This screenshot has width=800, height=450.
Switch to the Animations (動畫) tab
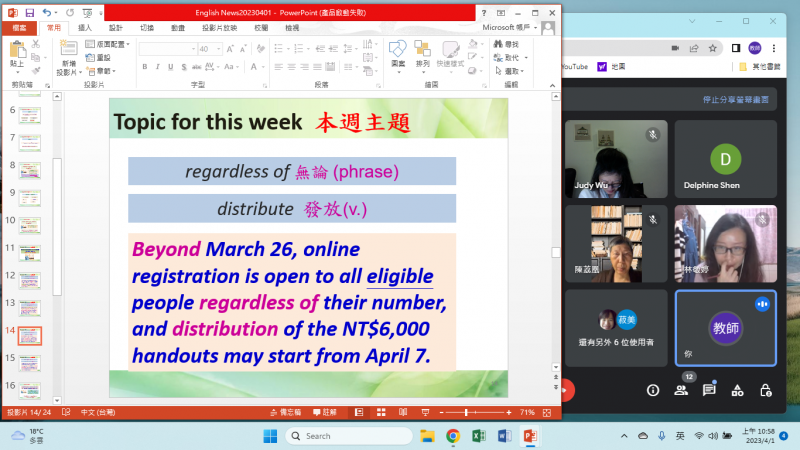point(178,28)
